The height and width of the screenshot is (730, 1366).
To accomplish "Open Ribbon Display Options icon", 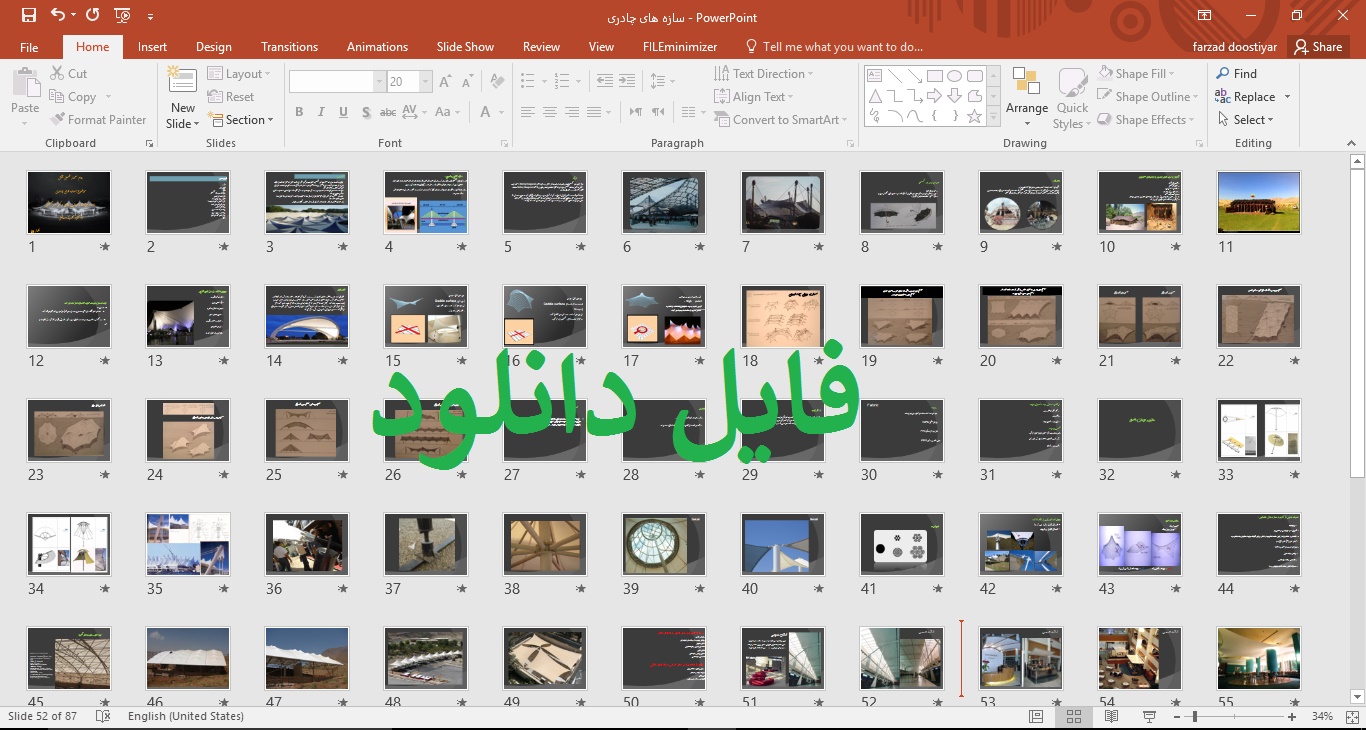I will (1205, 16).
